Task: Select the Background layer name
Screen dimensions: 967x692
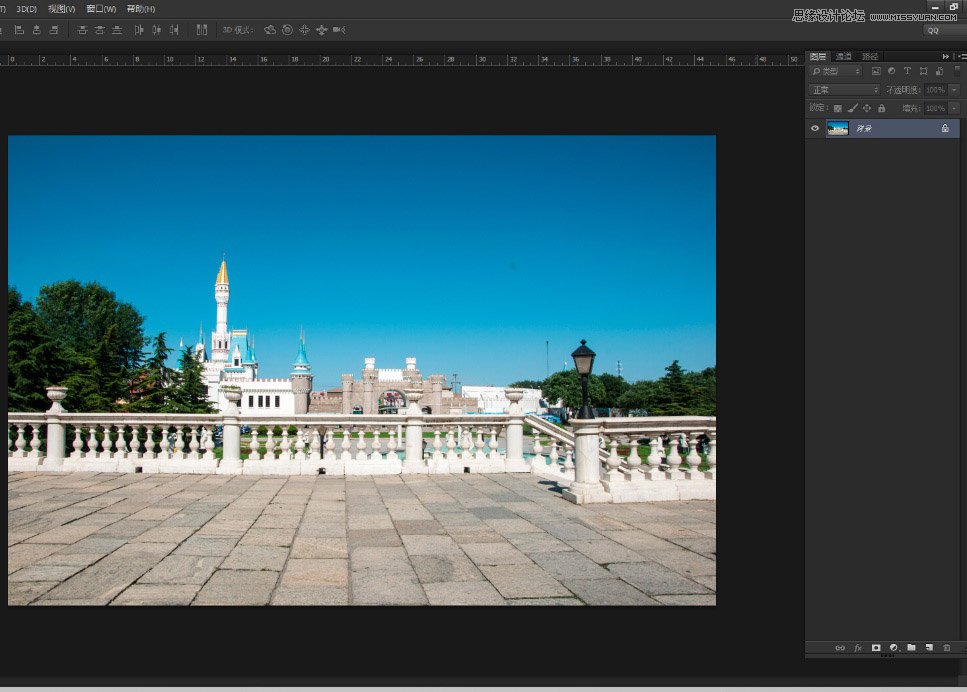Action: tap(863, 128)
